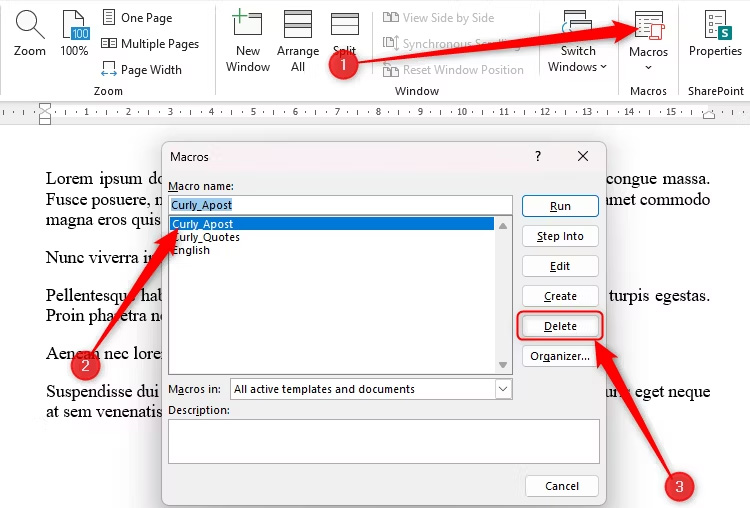Click the Step Into button

click(x=560, y=236)
